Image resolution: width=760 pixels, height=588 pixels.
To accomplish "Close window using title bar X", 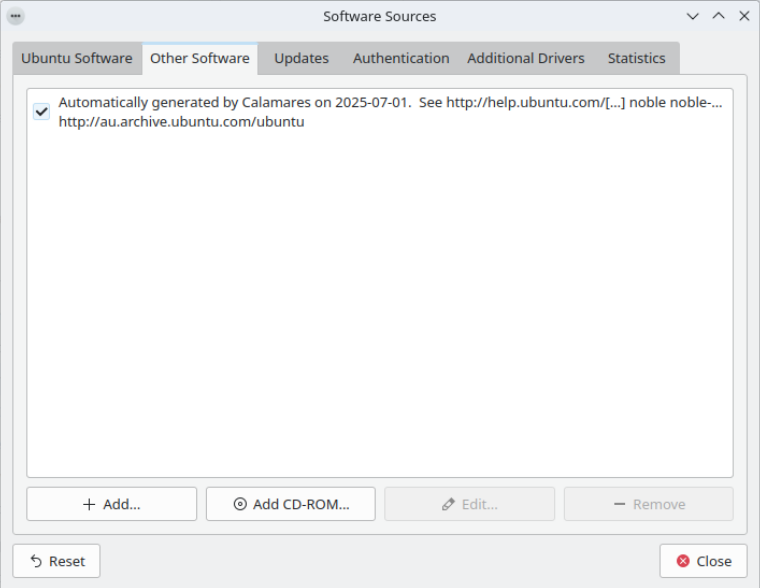I will 744,16.
